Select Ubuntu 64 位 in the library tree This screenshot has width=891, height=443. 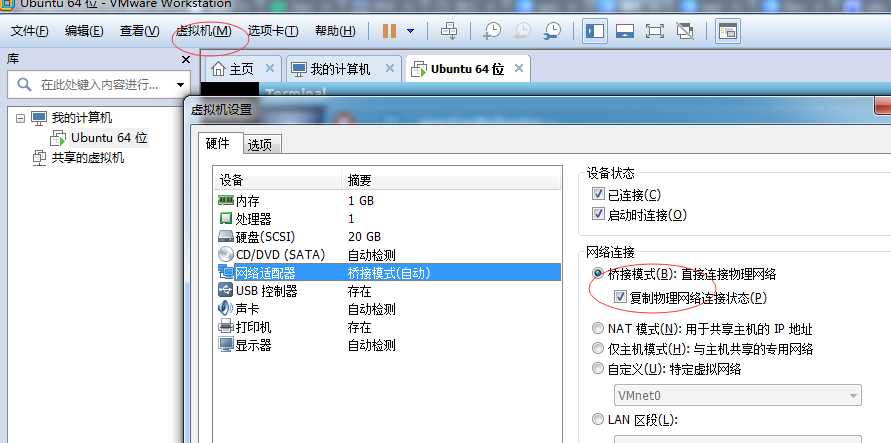109,138
